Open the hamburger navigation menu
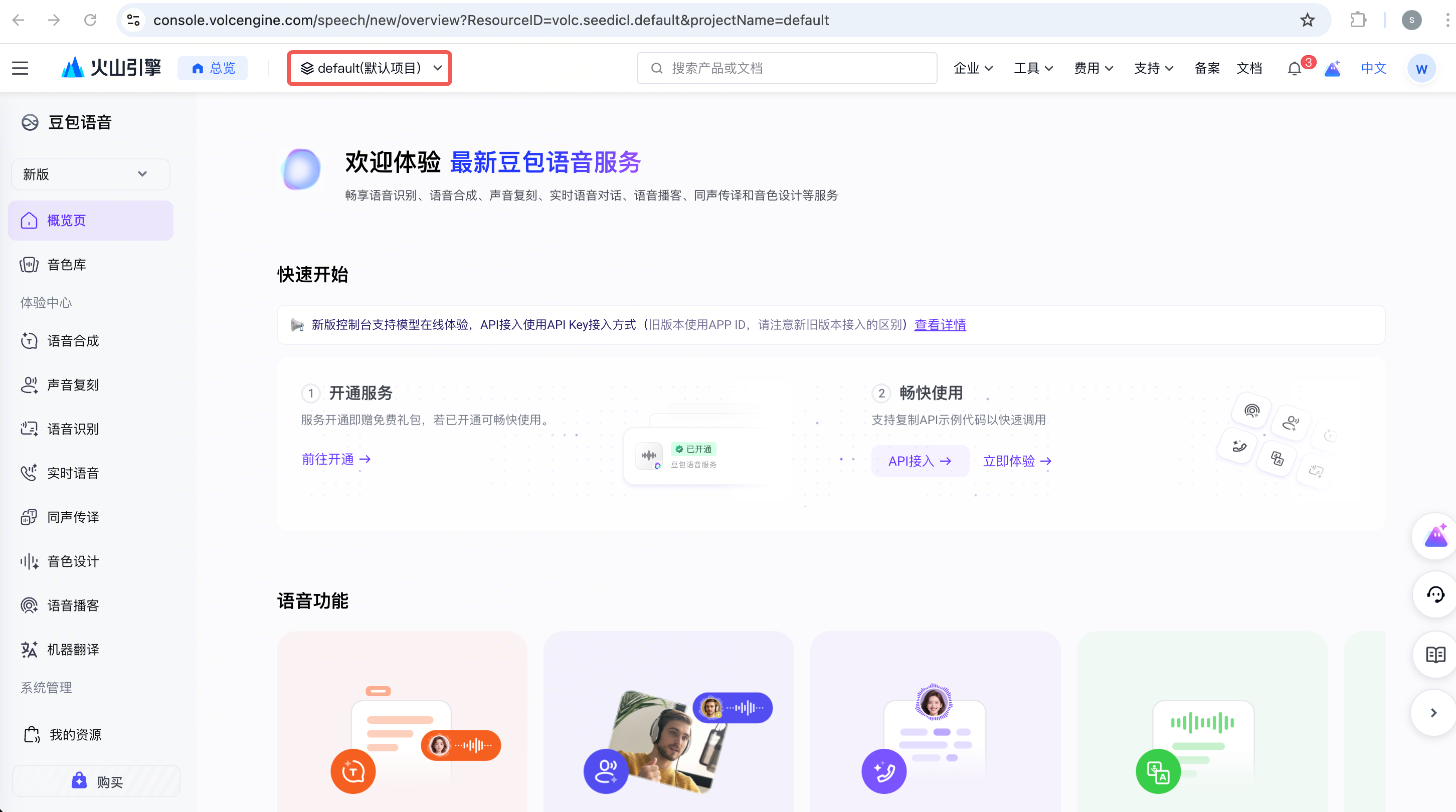The height and width of the screenshot is (812, 1456). point(21,68)
